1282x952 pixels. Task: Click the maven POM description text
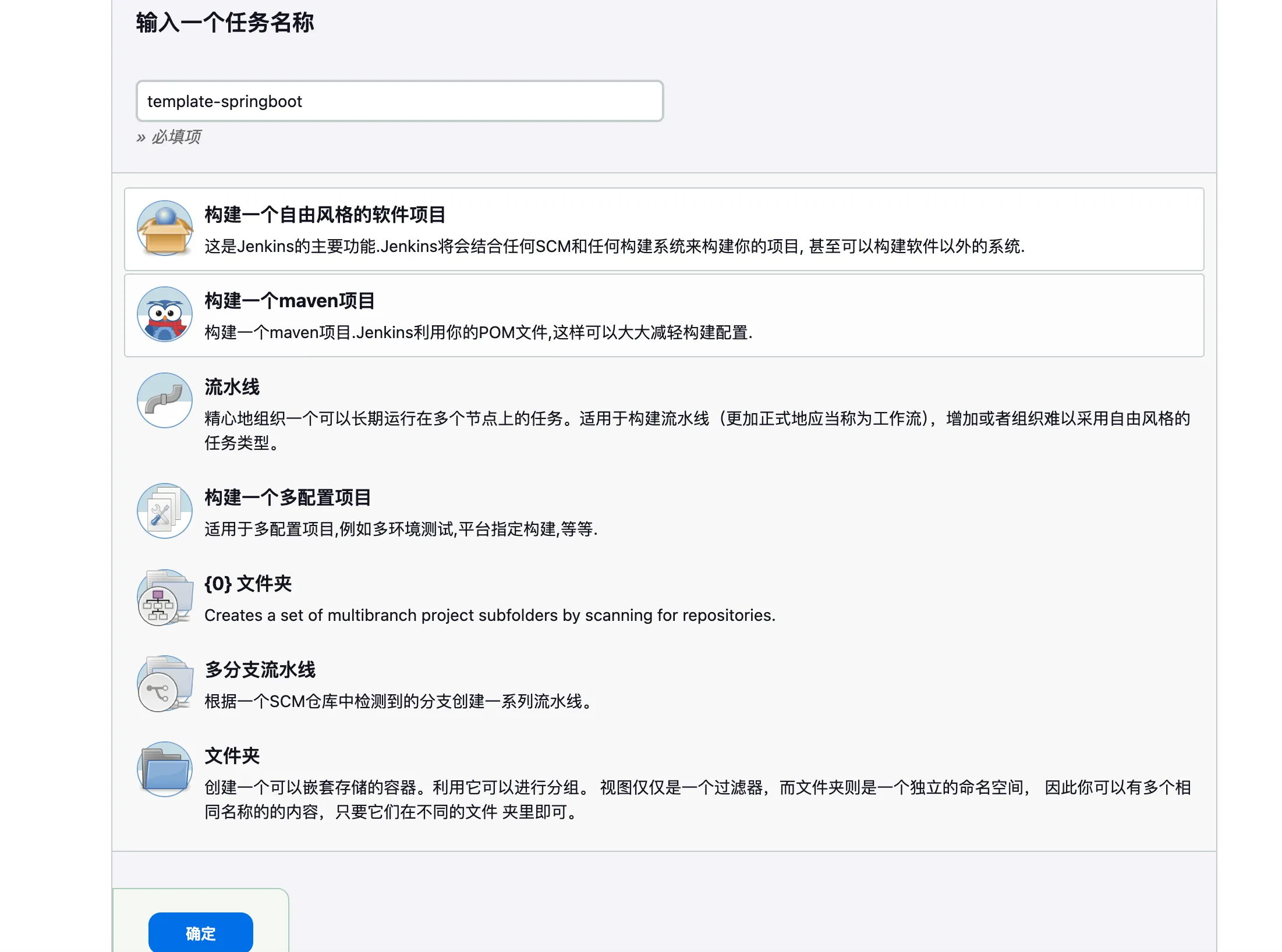[x=478, y=333]
